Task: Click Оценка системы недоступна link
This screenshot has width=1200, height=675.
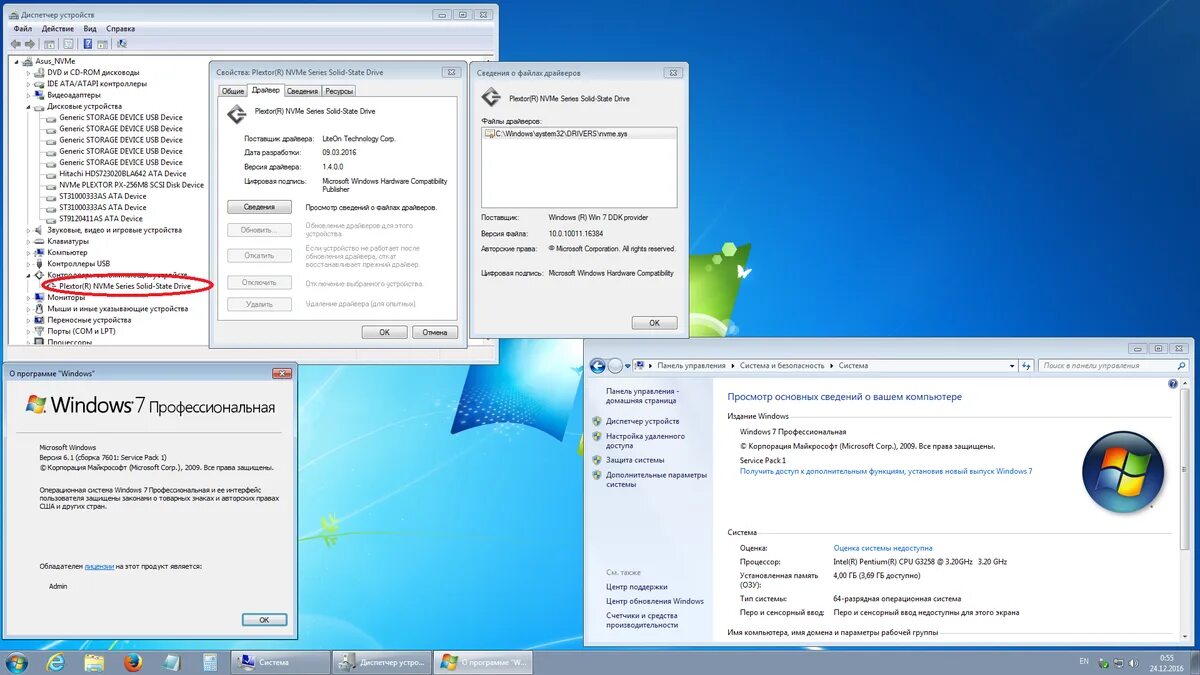Action: [883, 548]
